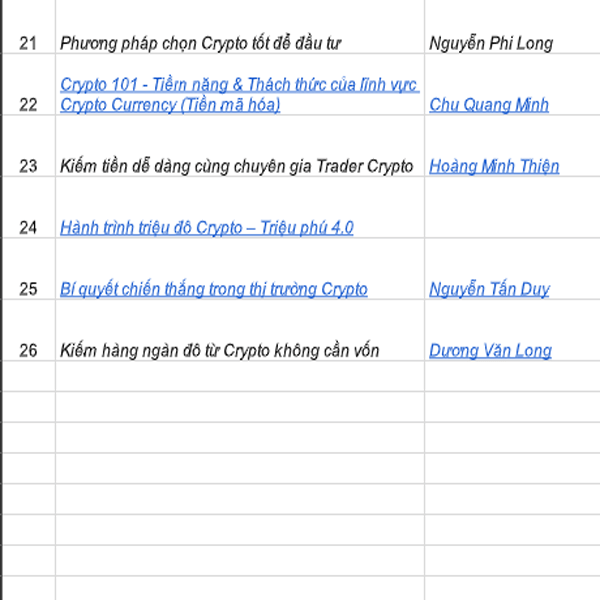Screen dimensions: 600x600
Task: Open Chu Quang Minh author link
Action: [x=489, y=105]
